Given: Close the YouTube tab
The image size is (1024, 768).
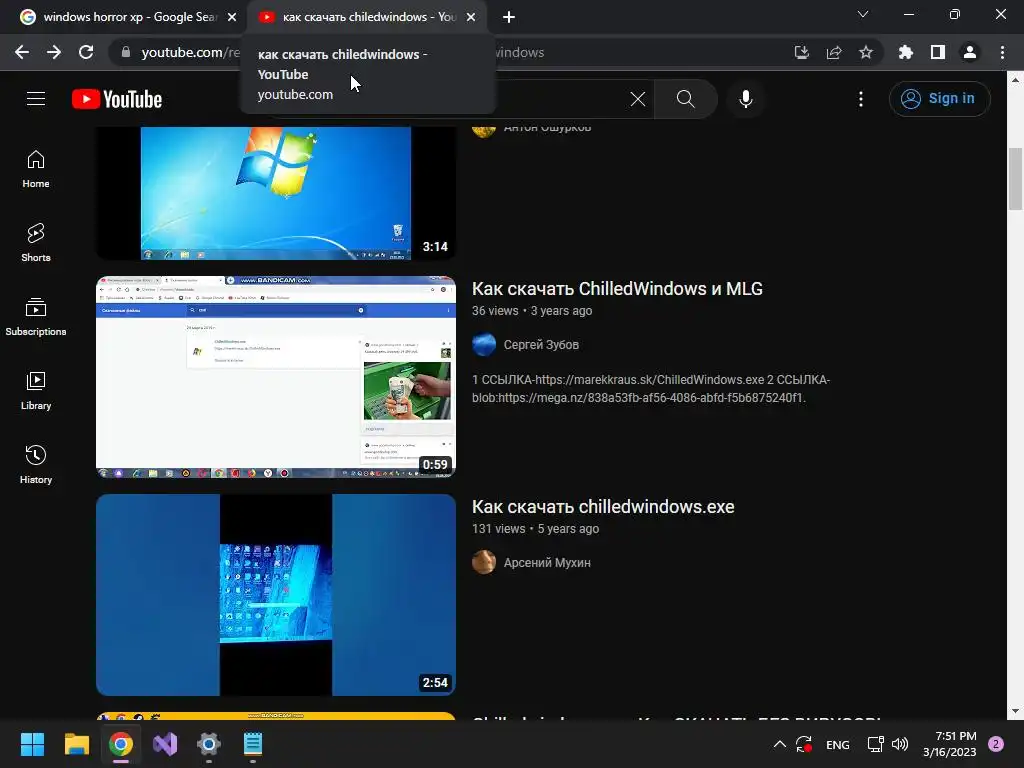Looking at the screenshot, I should point(471,17).
